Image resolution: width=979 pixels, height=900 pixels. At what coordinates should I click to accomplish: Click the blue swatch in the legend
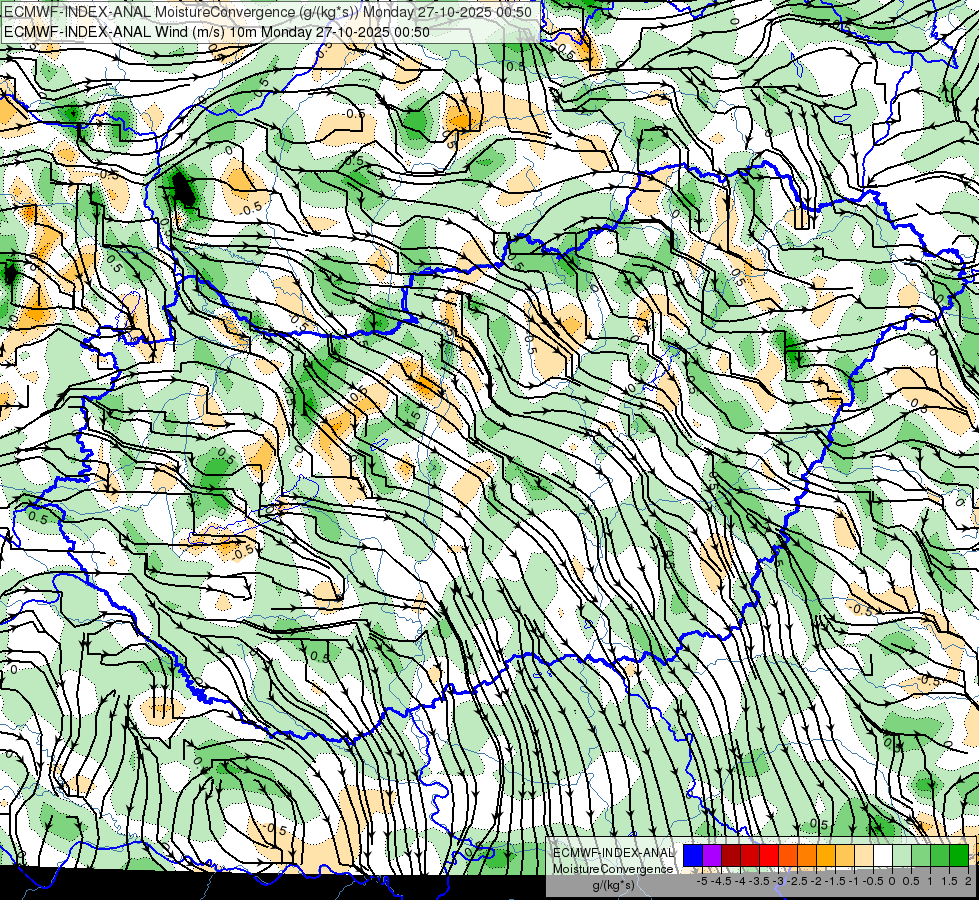(693, 855)
